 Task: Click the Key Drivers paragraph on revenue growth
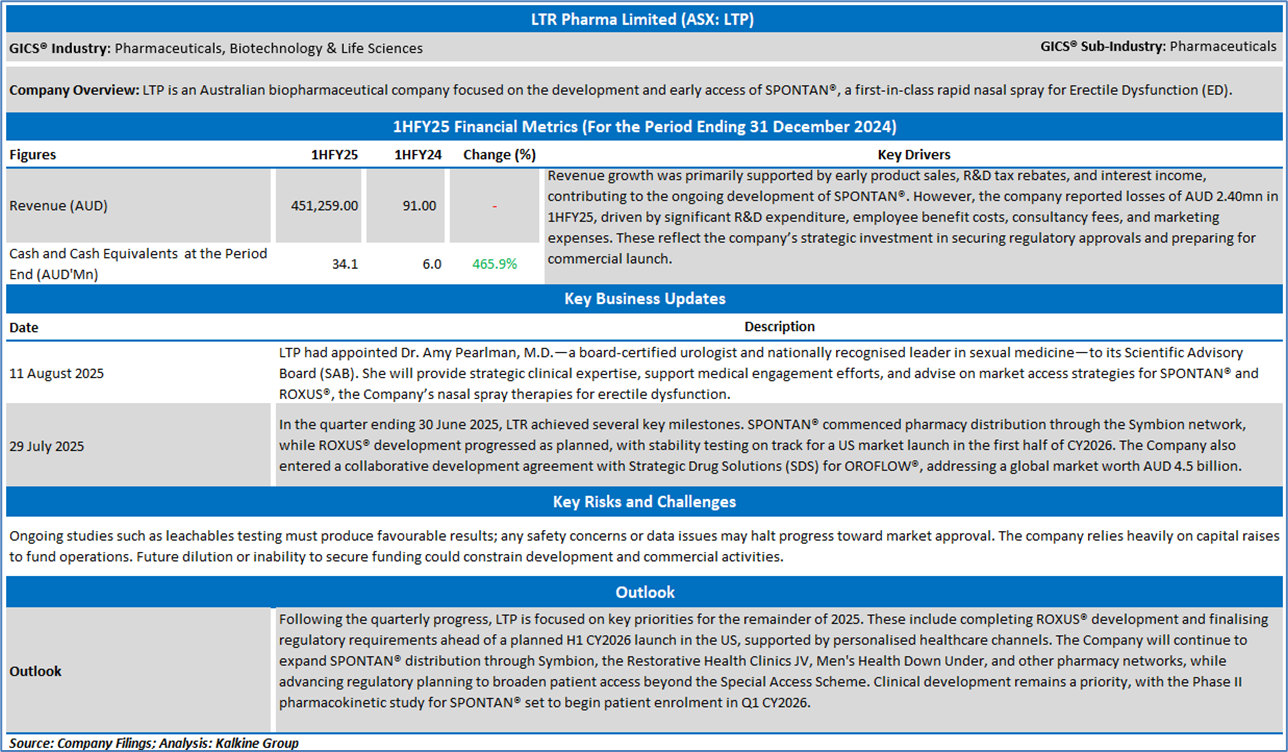point(913,217)
